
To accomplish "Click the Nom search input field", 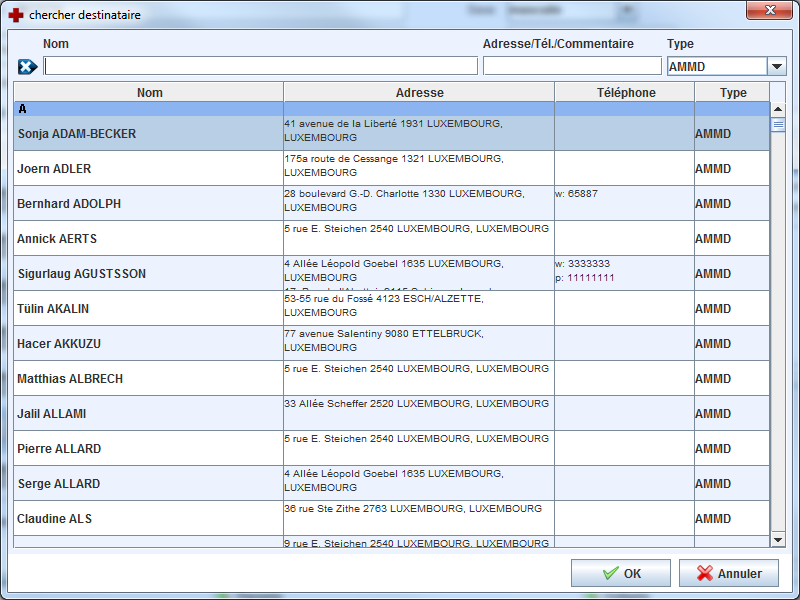I will pos(261,66).
